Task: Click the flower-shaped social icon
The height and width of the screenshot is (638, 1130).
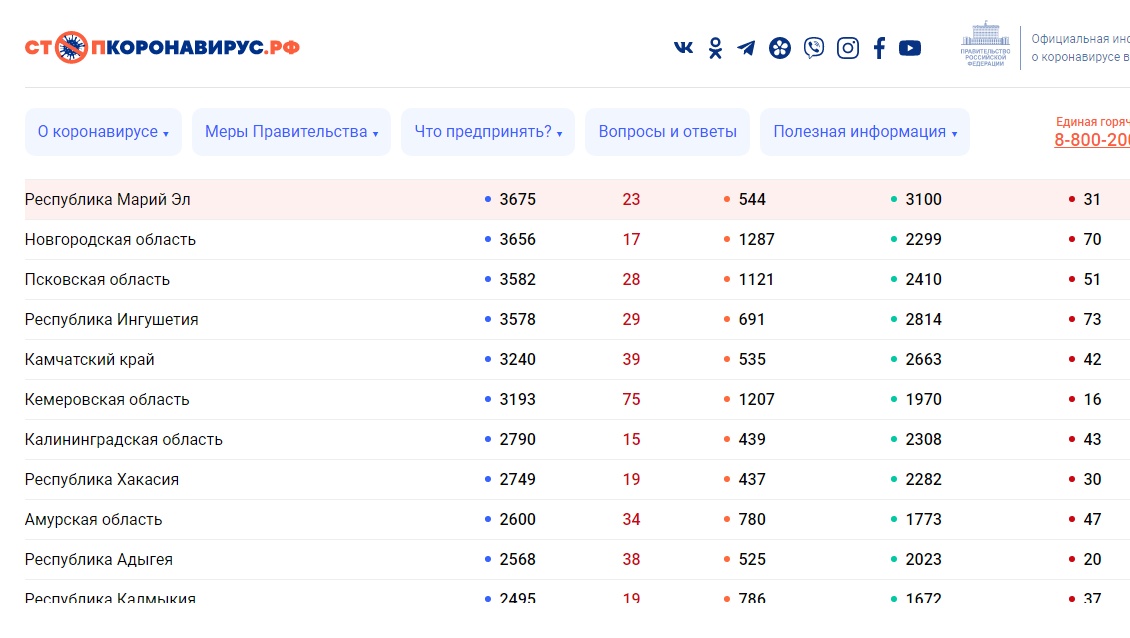Action: coord(780,48)
